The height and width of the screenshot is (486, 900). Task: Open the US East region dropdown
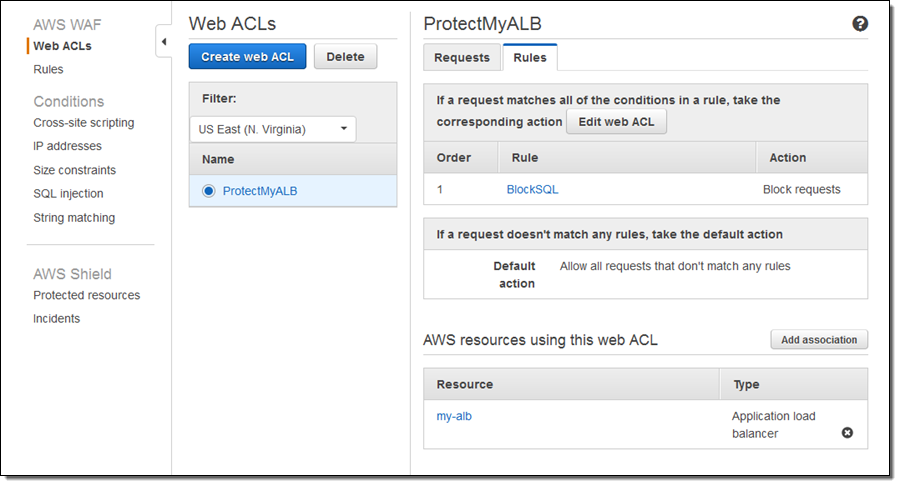click(x=273, y=129)
